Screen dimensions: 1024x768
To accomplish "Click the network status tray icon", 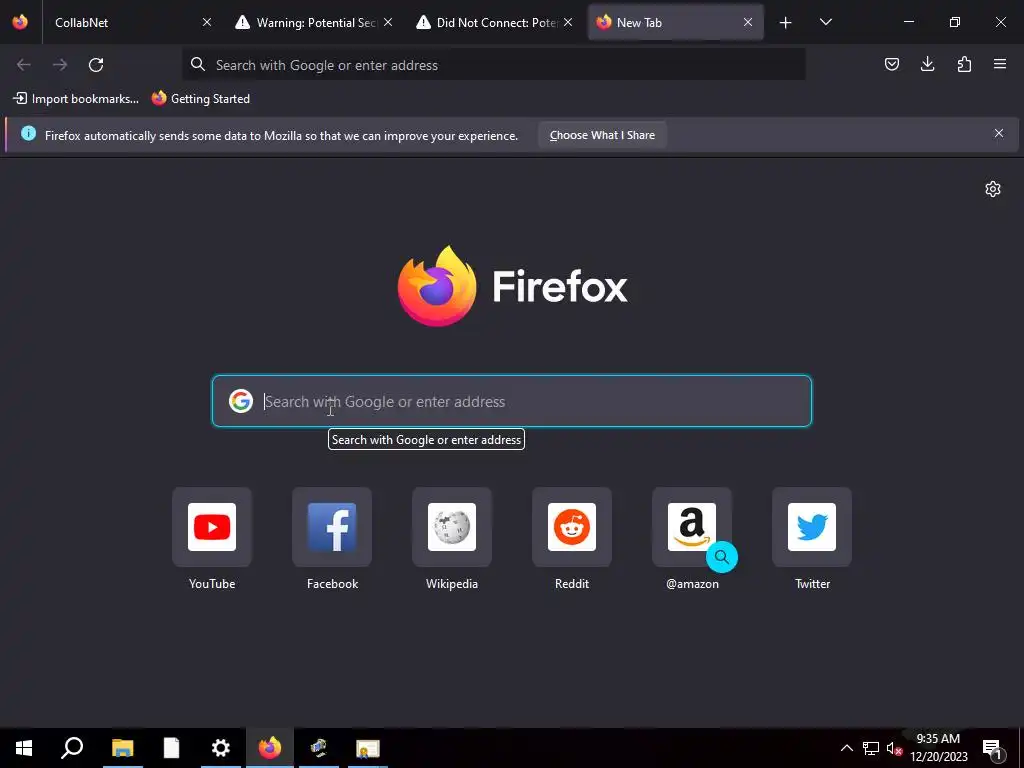I will [x=871, y=748].
